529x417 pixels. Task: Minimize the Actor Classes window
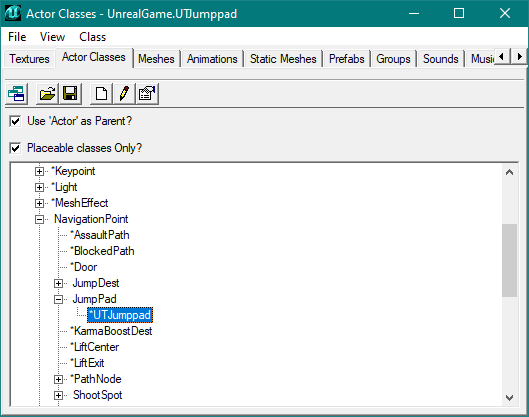pos(414,13)
